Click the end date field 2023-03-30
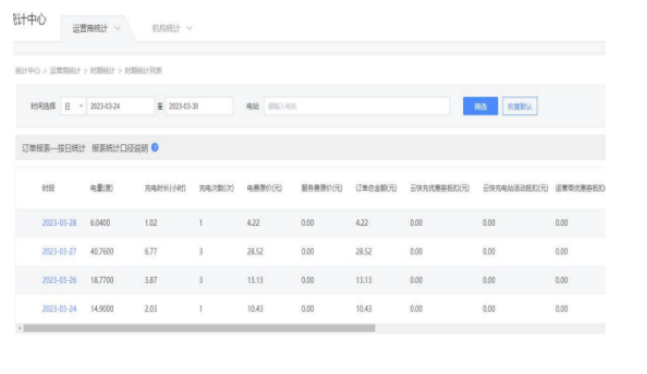 pos(199,106)
